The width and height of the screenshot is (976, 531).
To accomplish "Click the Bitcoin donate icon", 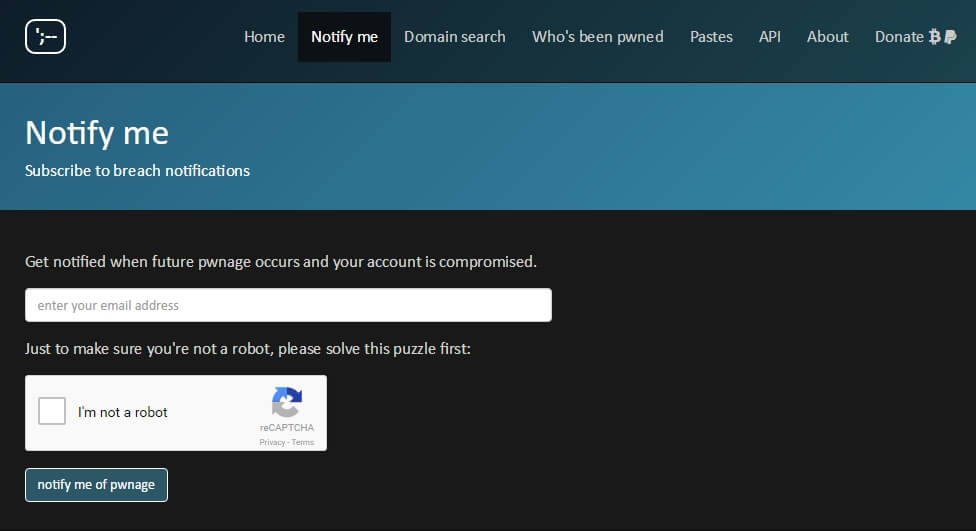I will 934,37.
